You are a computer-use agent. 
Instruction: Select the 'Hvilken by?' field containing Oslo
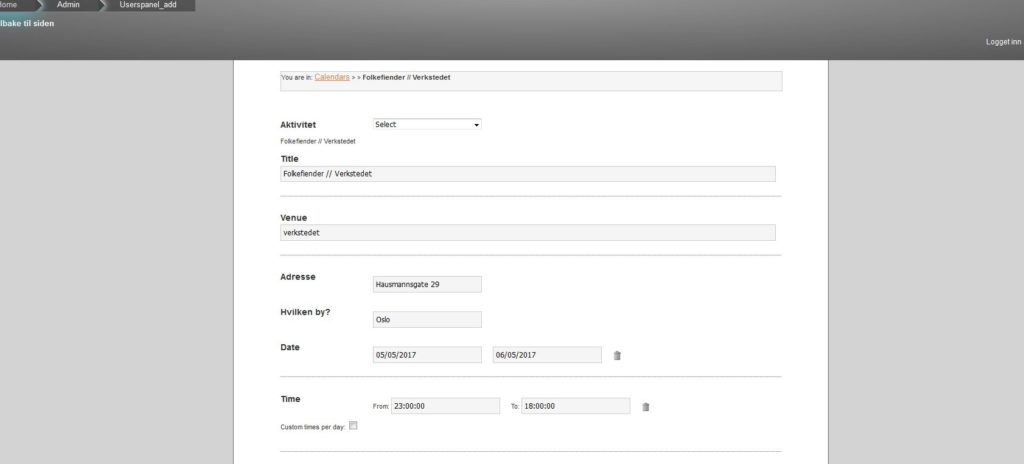(426, 320)
